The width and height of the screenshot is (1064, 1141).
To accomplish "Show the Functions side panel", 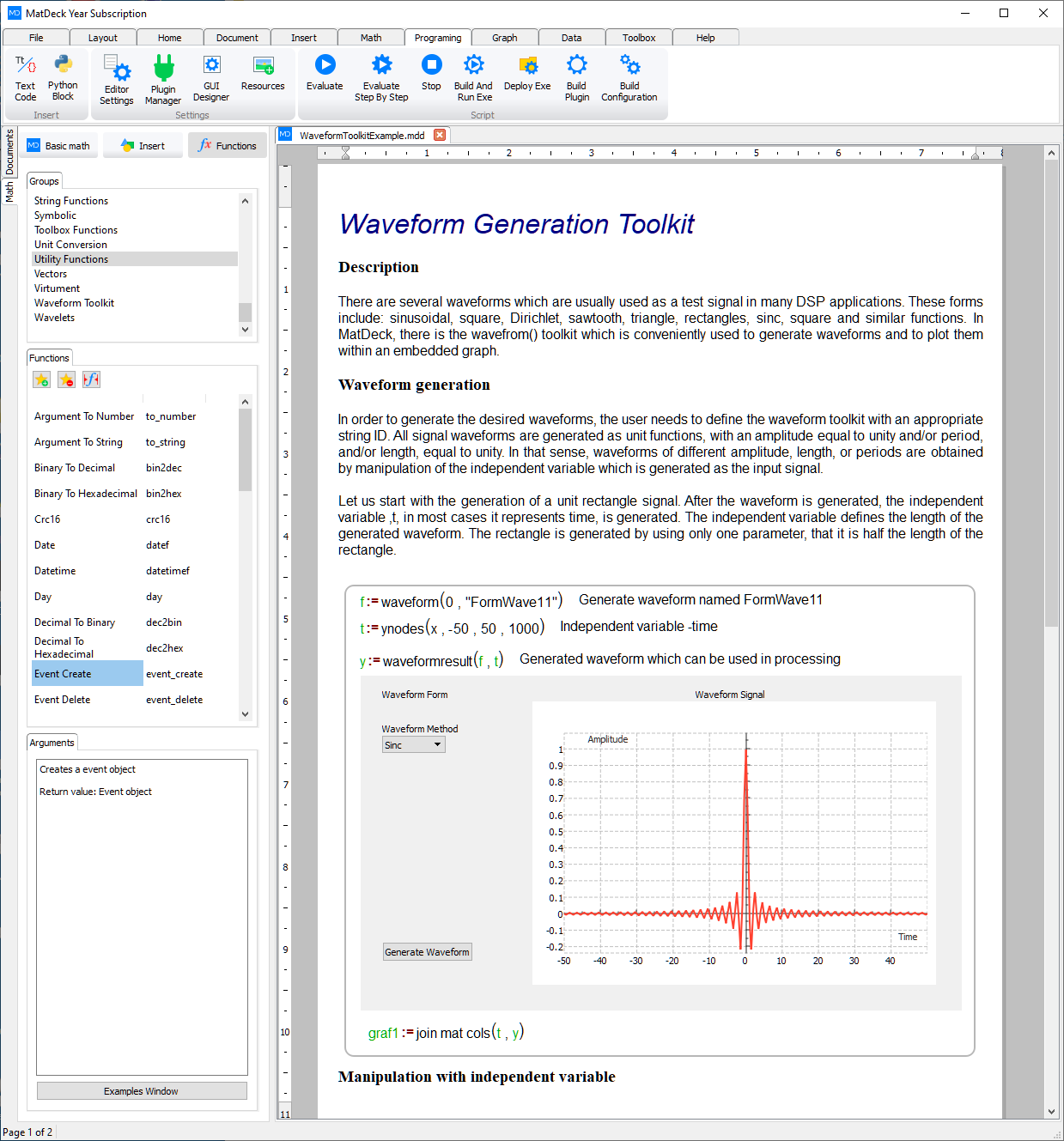I will [228, 146].
